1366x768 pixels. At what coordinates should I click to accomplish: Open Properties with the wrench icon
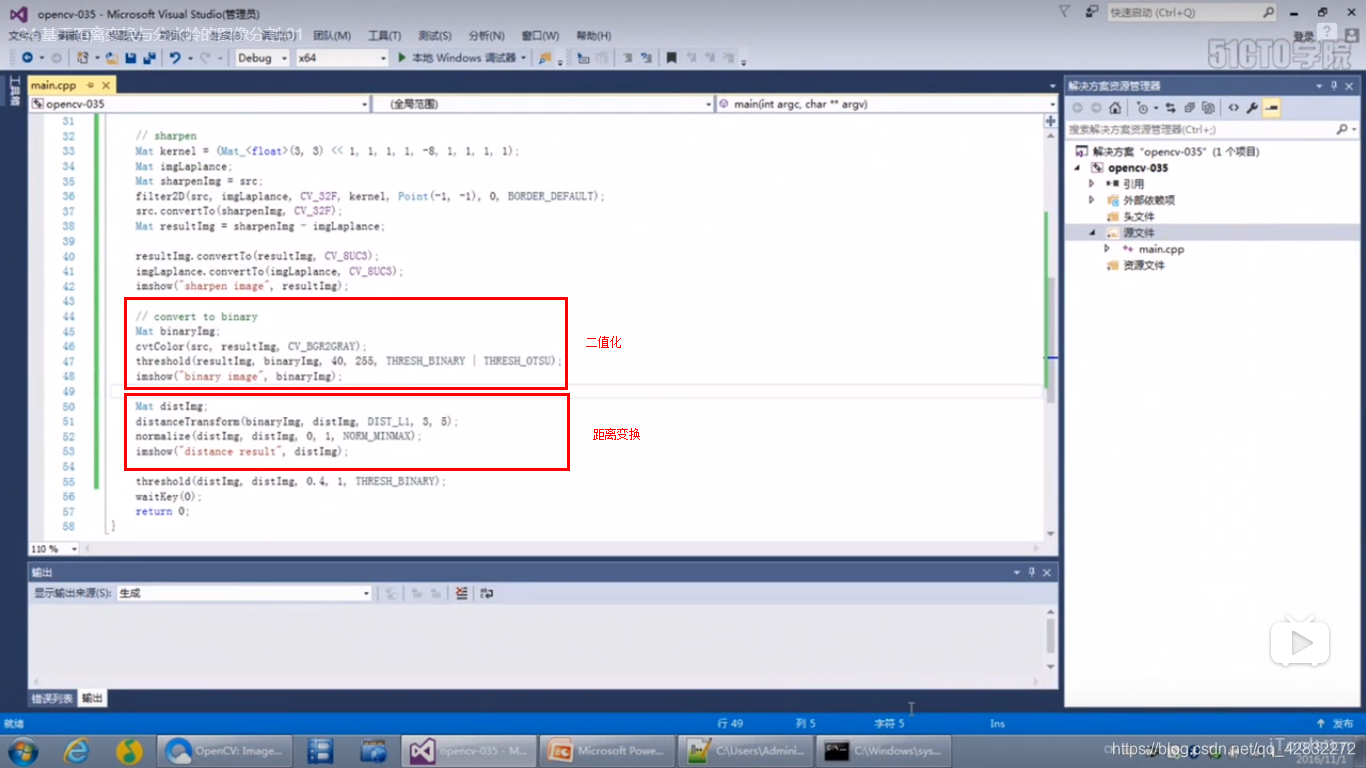[x=1252, y=108]
